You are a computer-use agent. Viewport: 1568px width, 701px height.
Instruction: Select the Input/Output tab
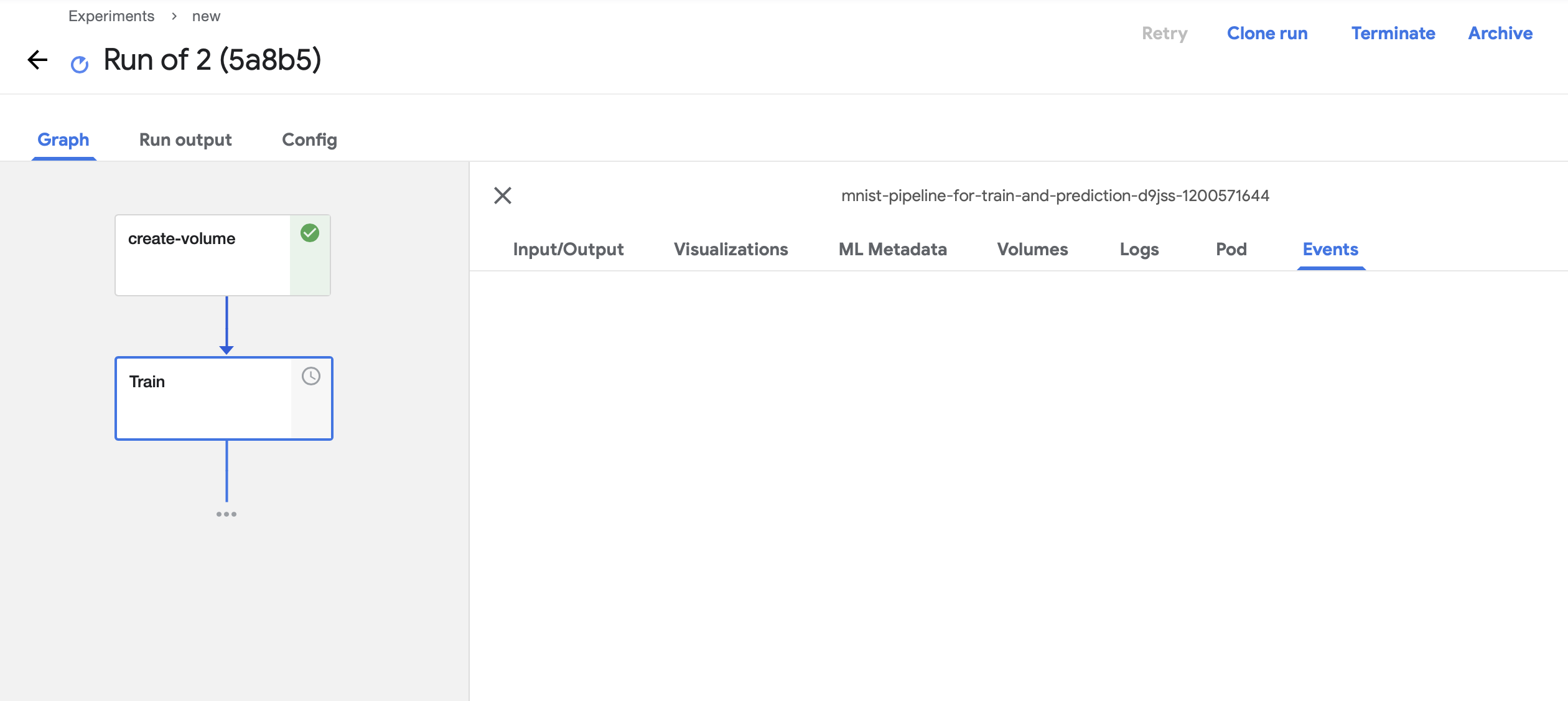568,249
